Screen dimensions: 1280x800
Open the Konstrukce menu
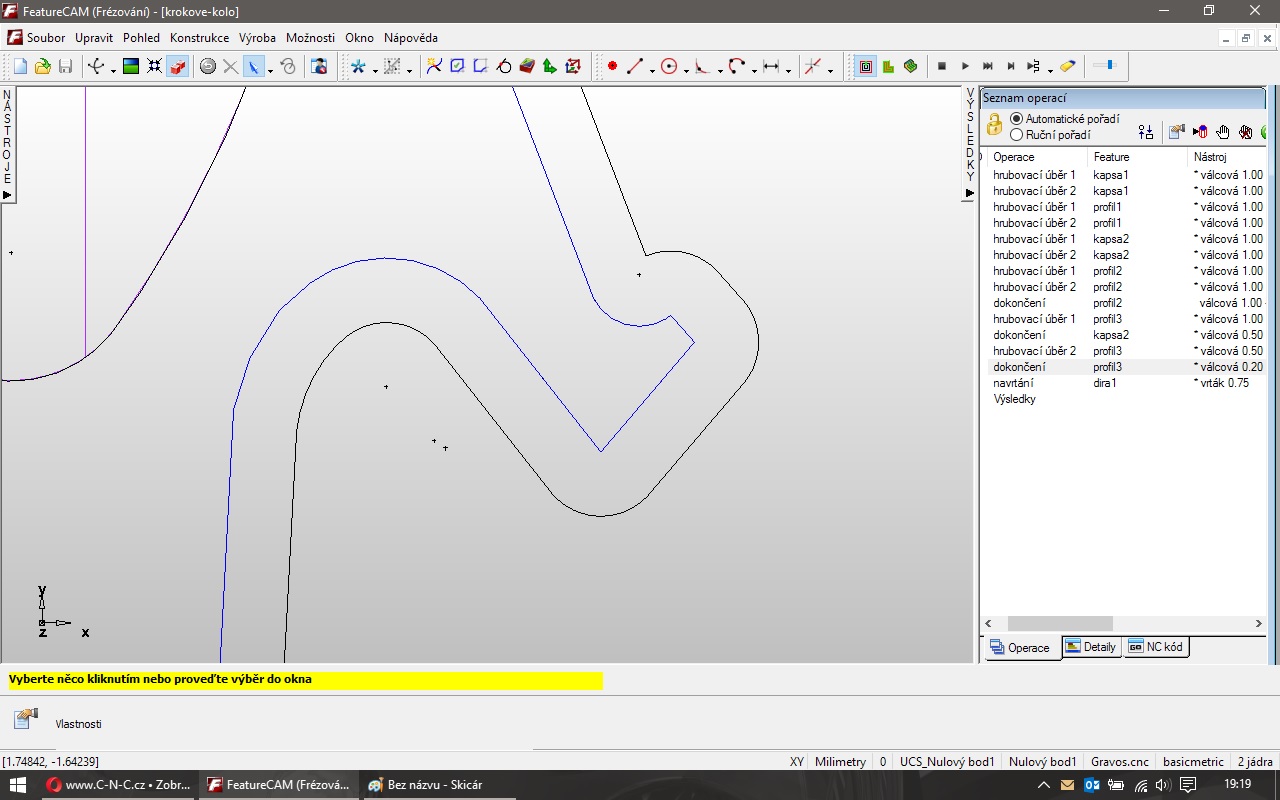[199, 38]
